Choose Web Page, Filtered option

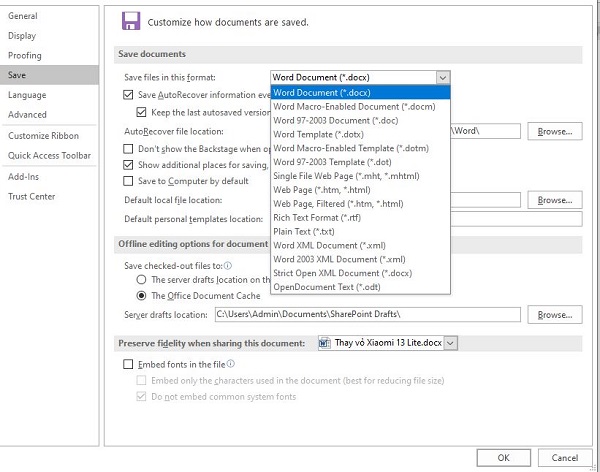(x=360, y=204)
